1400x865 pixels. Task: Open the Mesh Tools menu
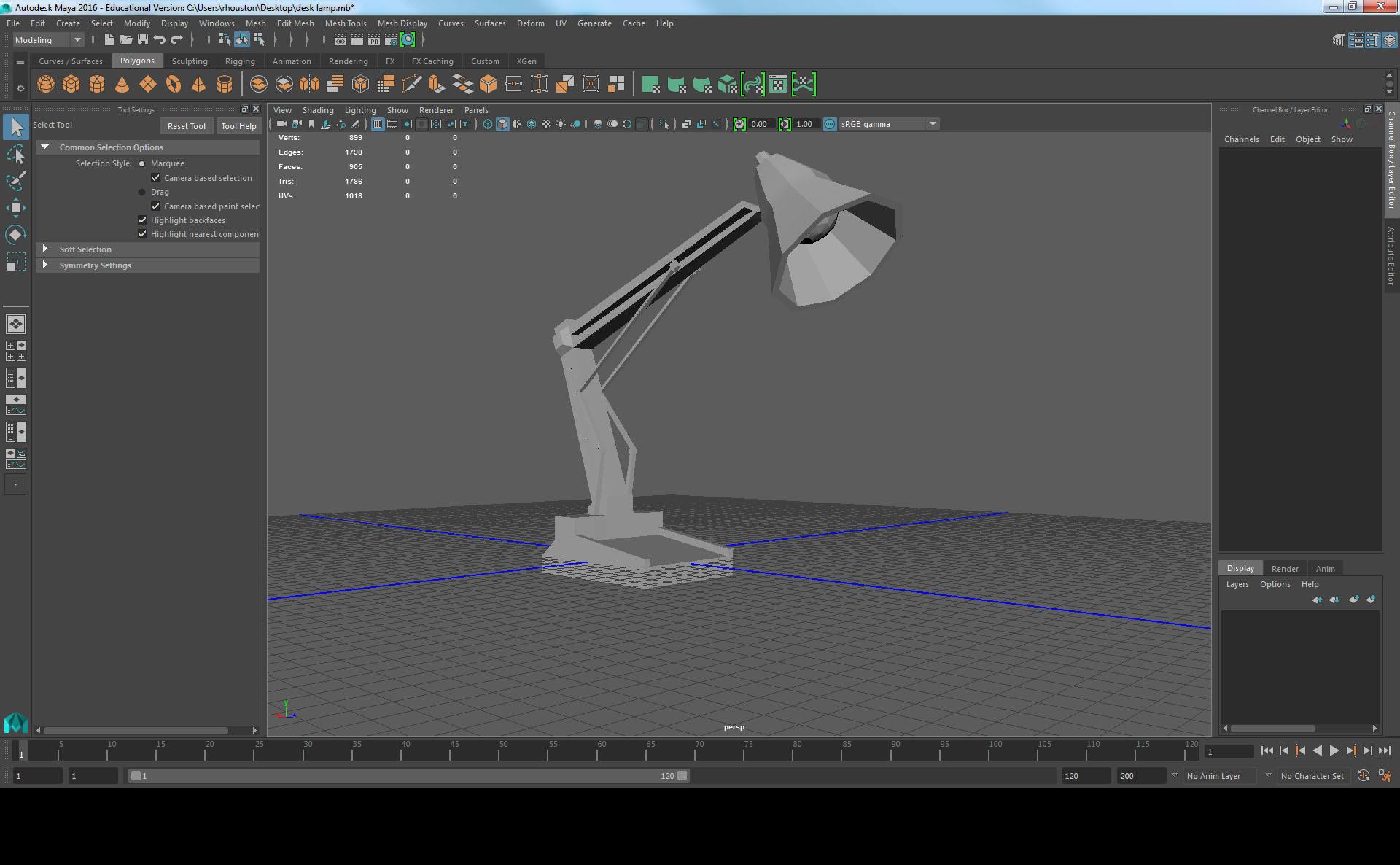point(346,23)
